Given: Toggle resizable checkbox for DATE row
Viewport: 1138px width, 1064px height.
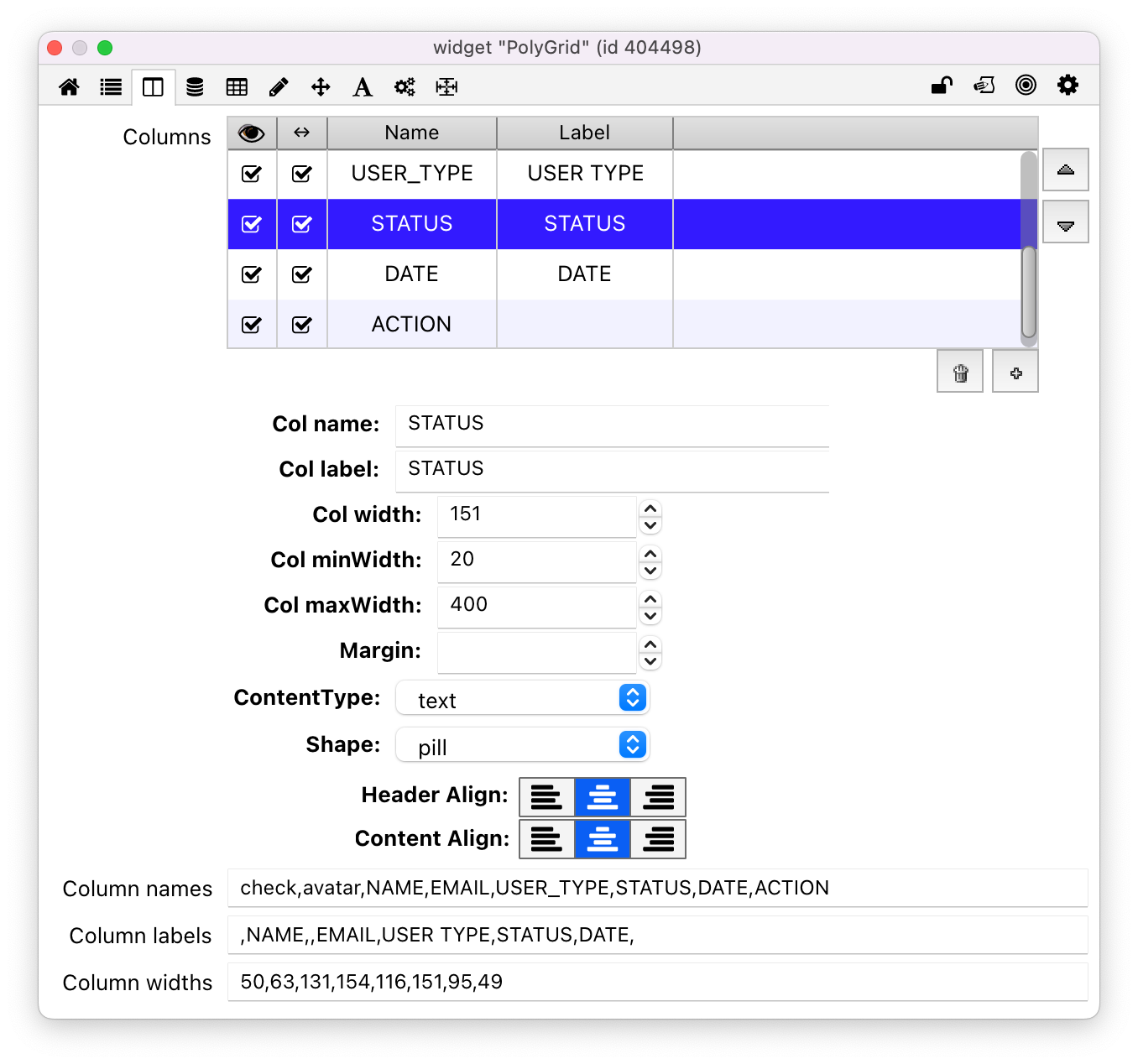Looking at the screenshot, I should click(302, 274).
